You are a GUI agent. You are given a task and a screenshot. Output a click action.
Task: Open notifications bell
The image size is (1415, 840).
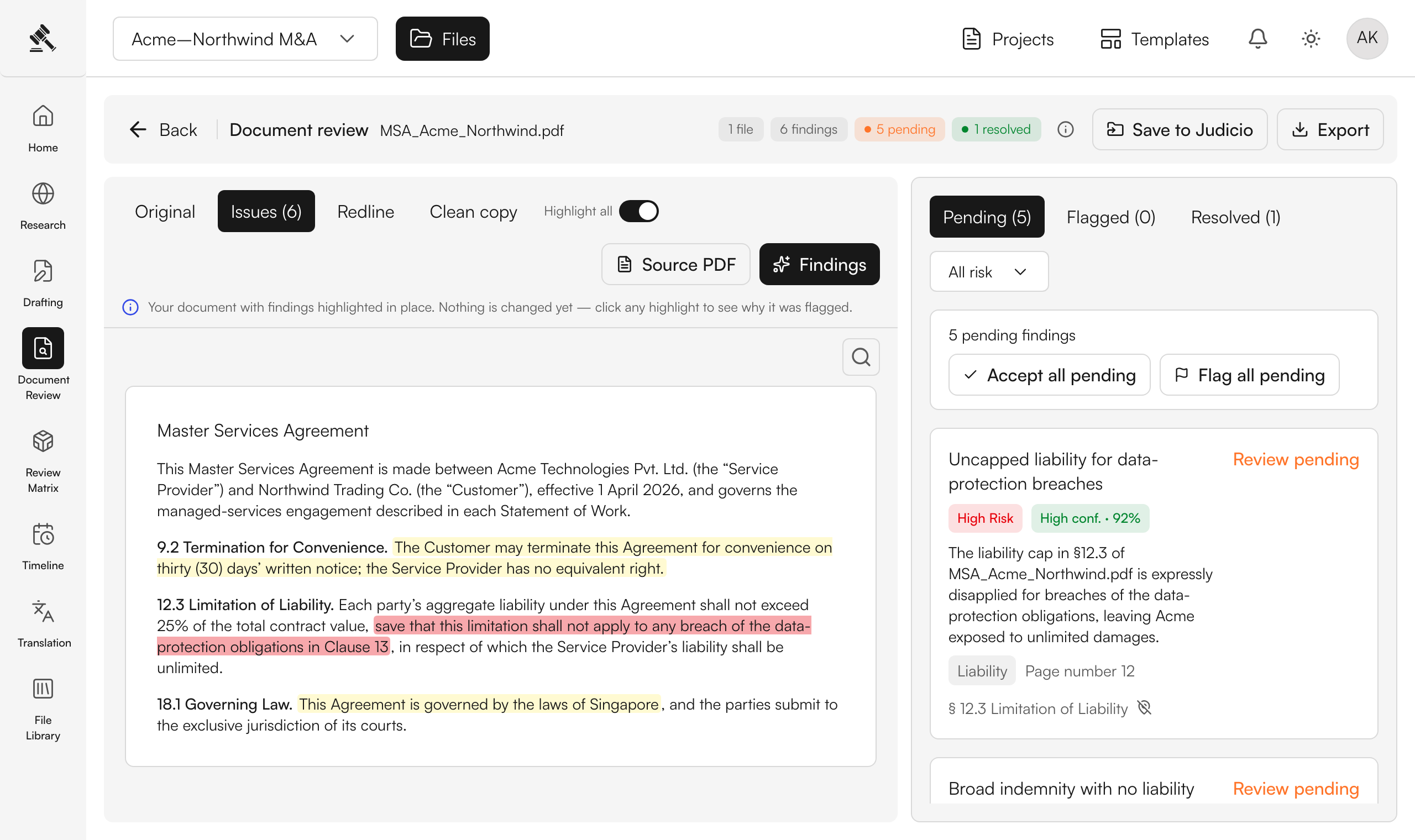coord(1257,39)
